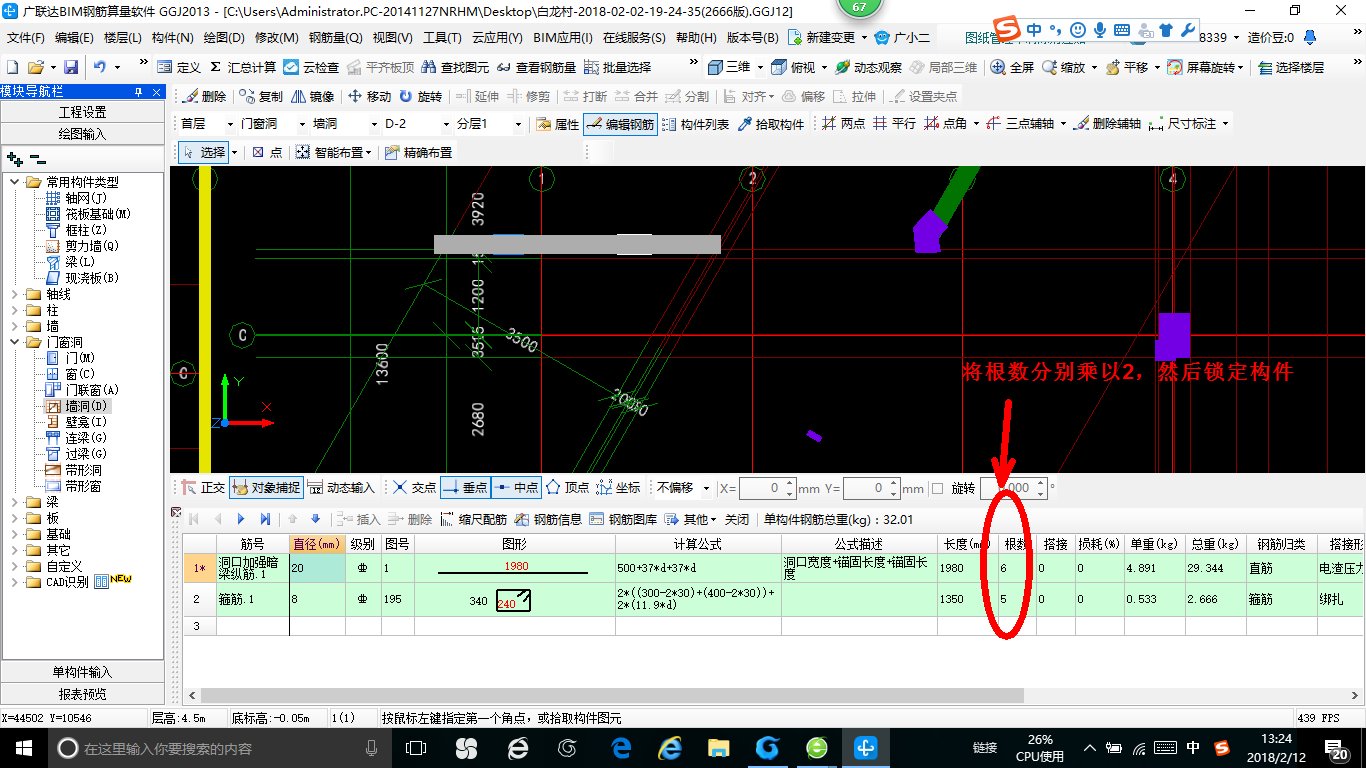This screenshot has height=768, width=1366.
Task: Click 精确布置 precise placement
Action: point(419,153)
